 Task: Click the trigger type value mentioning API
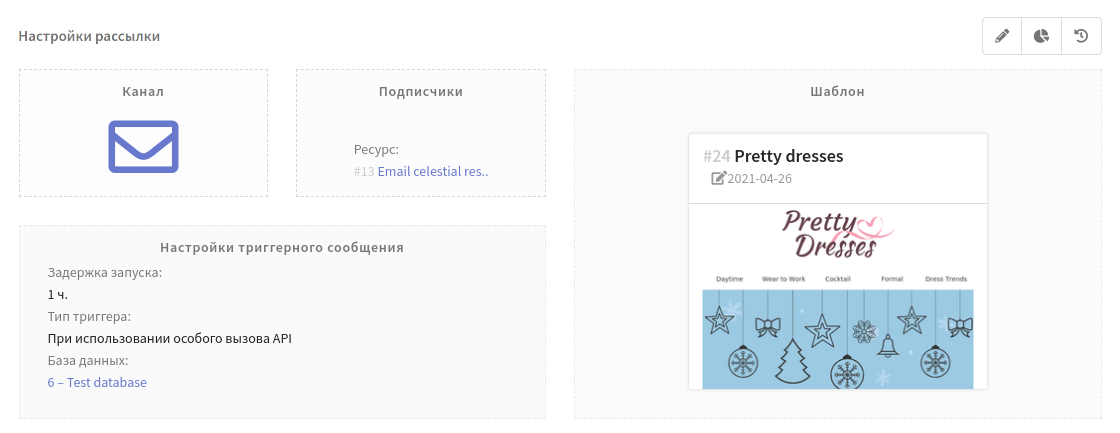[x=169, y=338]
